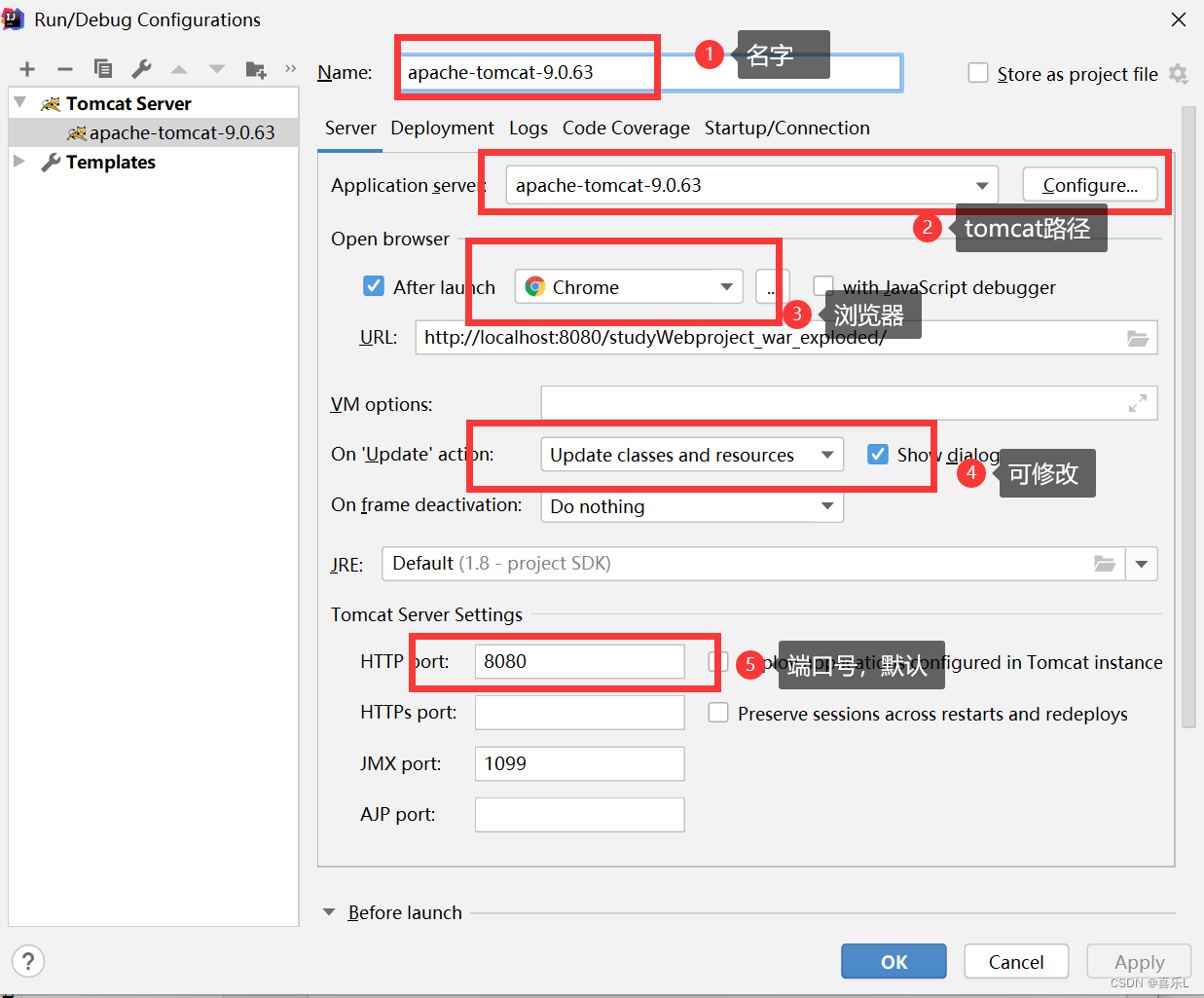Uncheck After launch checkbox

tap(374, 285)
